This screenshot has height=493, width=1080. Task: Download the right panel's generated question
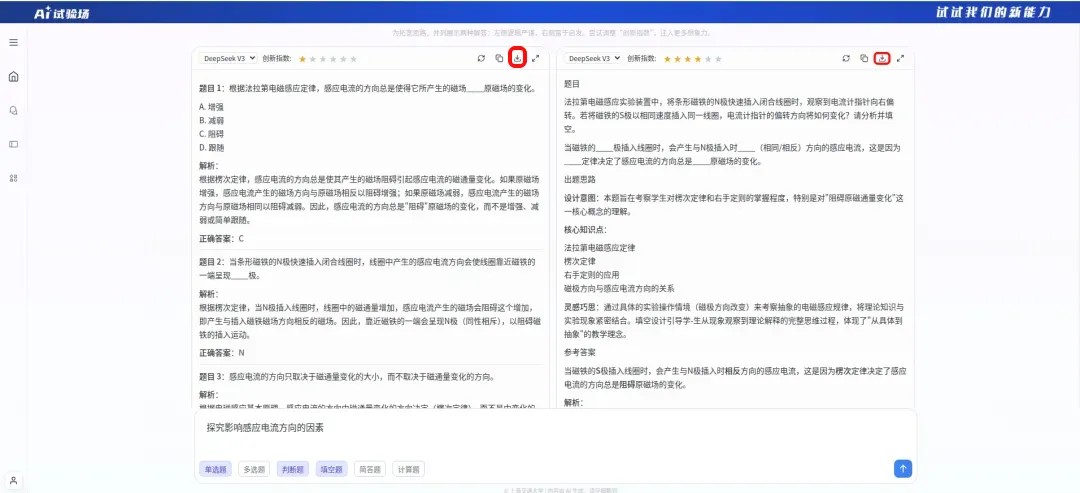point(882,59)
